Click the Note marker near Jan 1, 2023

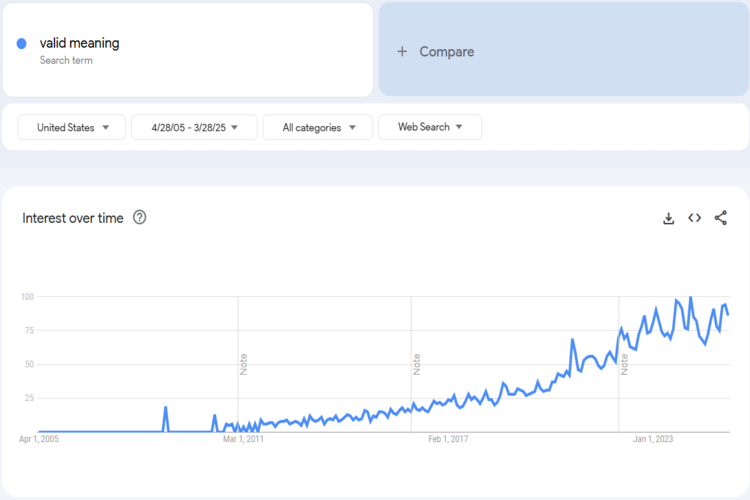click(x=624, y=365)
